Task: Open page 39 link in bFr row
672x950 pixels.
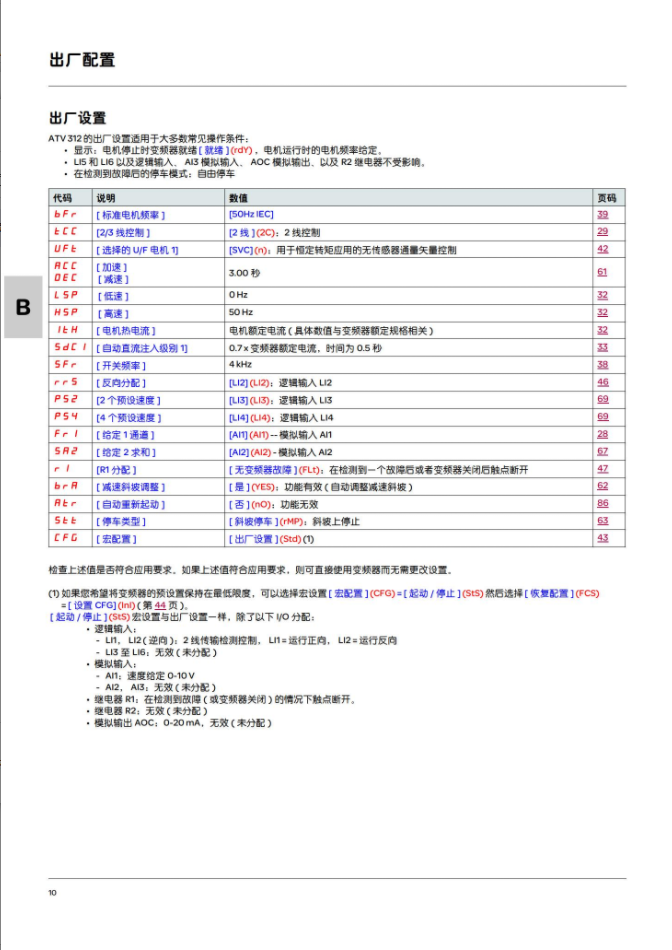Action: (x=602, y=215)
